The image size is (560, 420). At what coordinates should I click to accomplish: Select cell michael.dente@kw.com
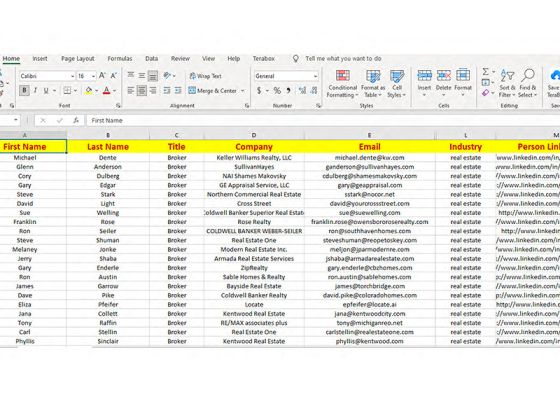370,158
